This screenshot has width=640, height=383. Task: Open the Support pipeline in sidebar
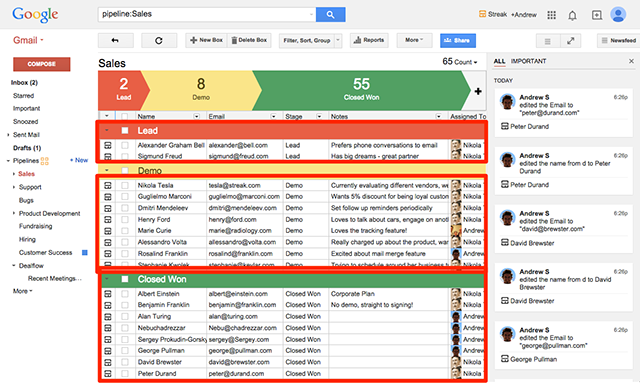pos(30,187)
